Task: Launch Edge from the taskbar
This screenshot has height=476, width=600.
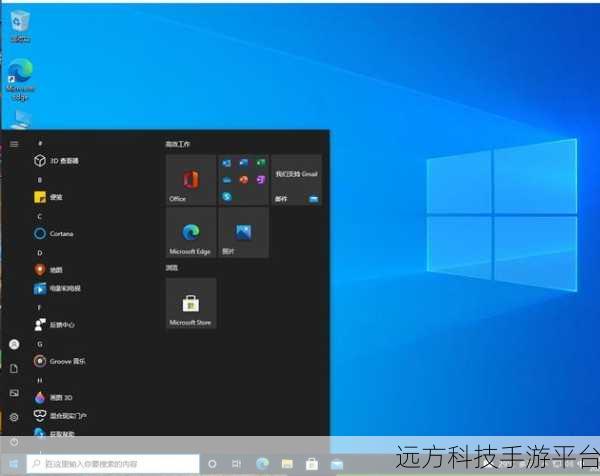Action: click(262, 464)
